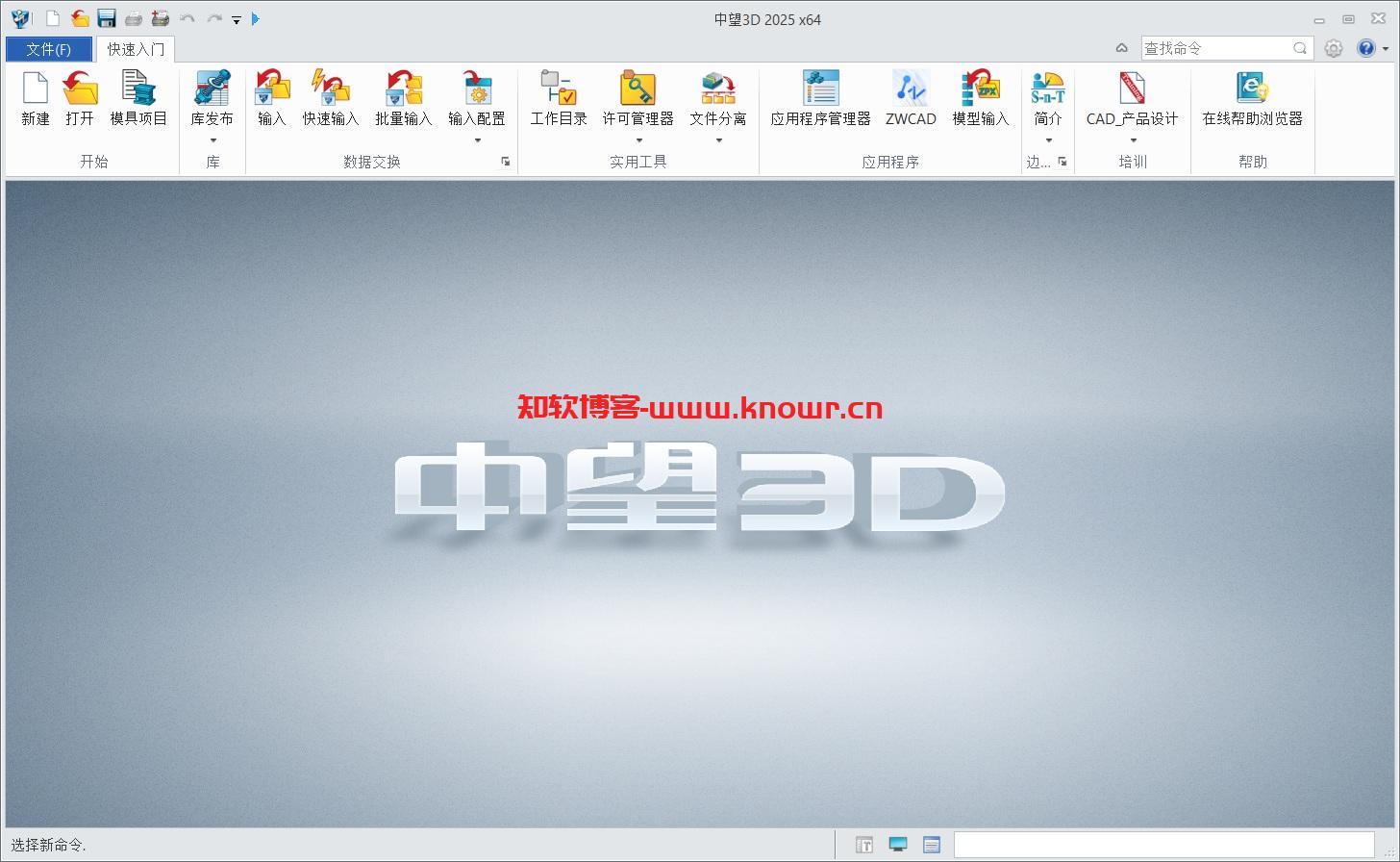Click the 文件分离 file split icon

(718, 89)
